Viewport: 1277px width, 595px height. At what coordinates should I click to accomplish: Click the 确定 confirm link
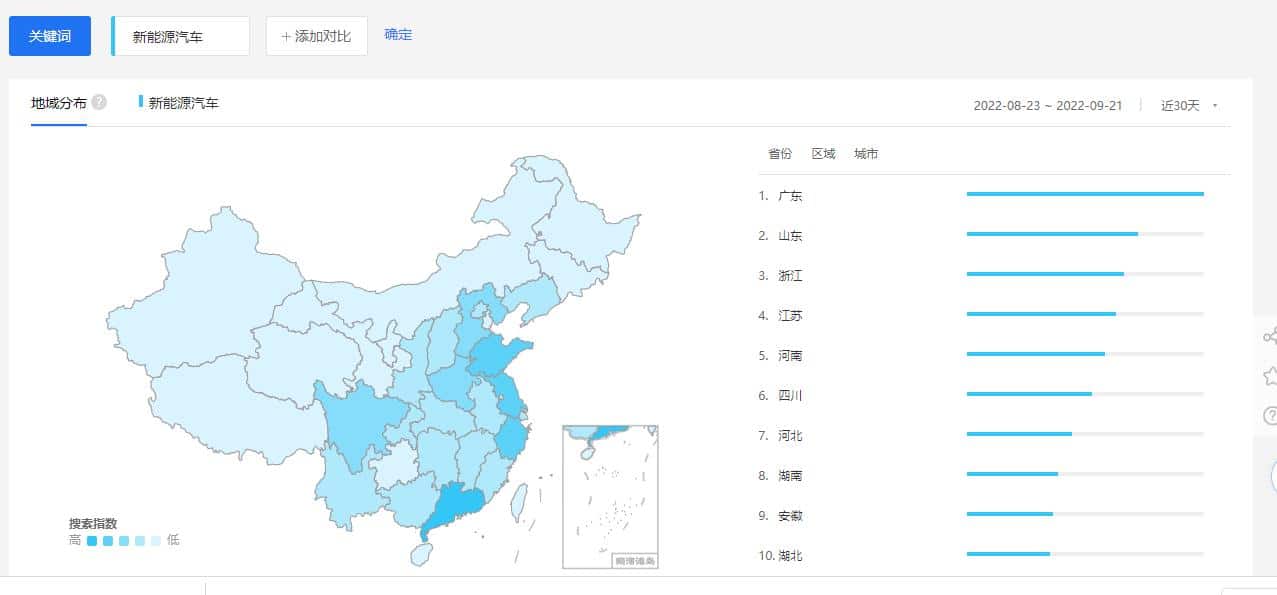point(397,33)
